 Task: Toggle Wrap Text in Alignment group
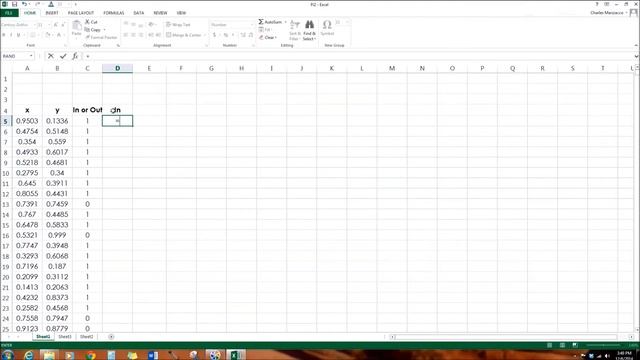click(x=178, y=24)
